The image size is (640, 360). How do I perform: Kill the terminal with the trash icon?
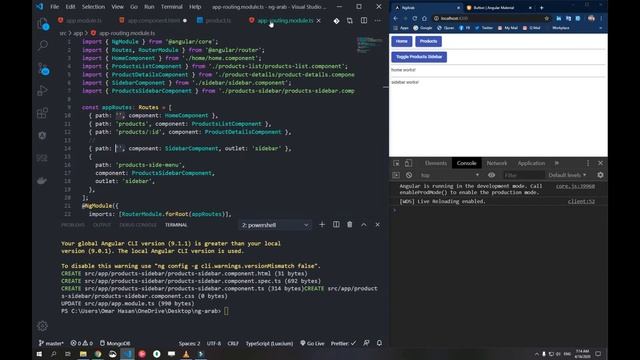coord(350,224)
